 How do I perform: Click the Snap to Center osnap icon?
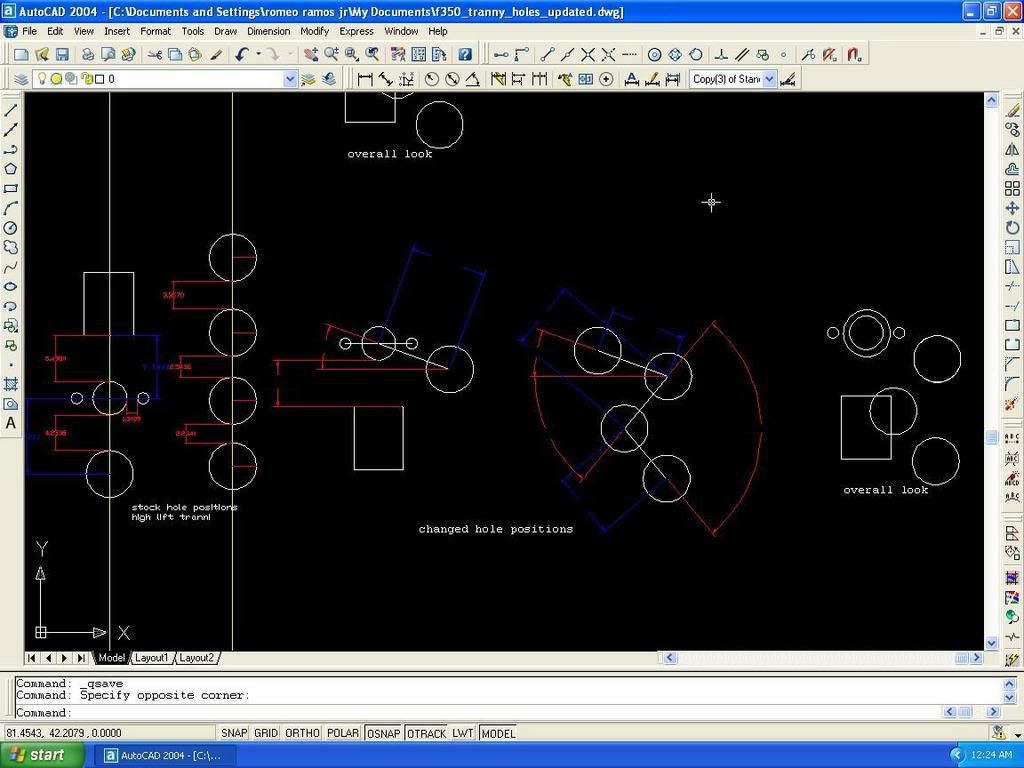(x=654, y=54)
